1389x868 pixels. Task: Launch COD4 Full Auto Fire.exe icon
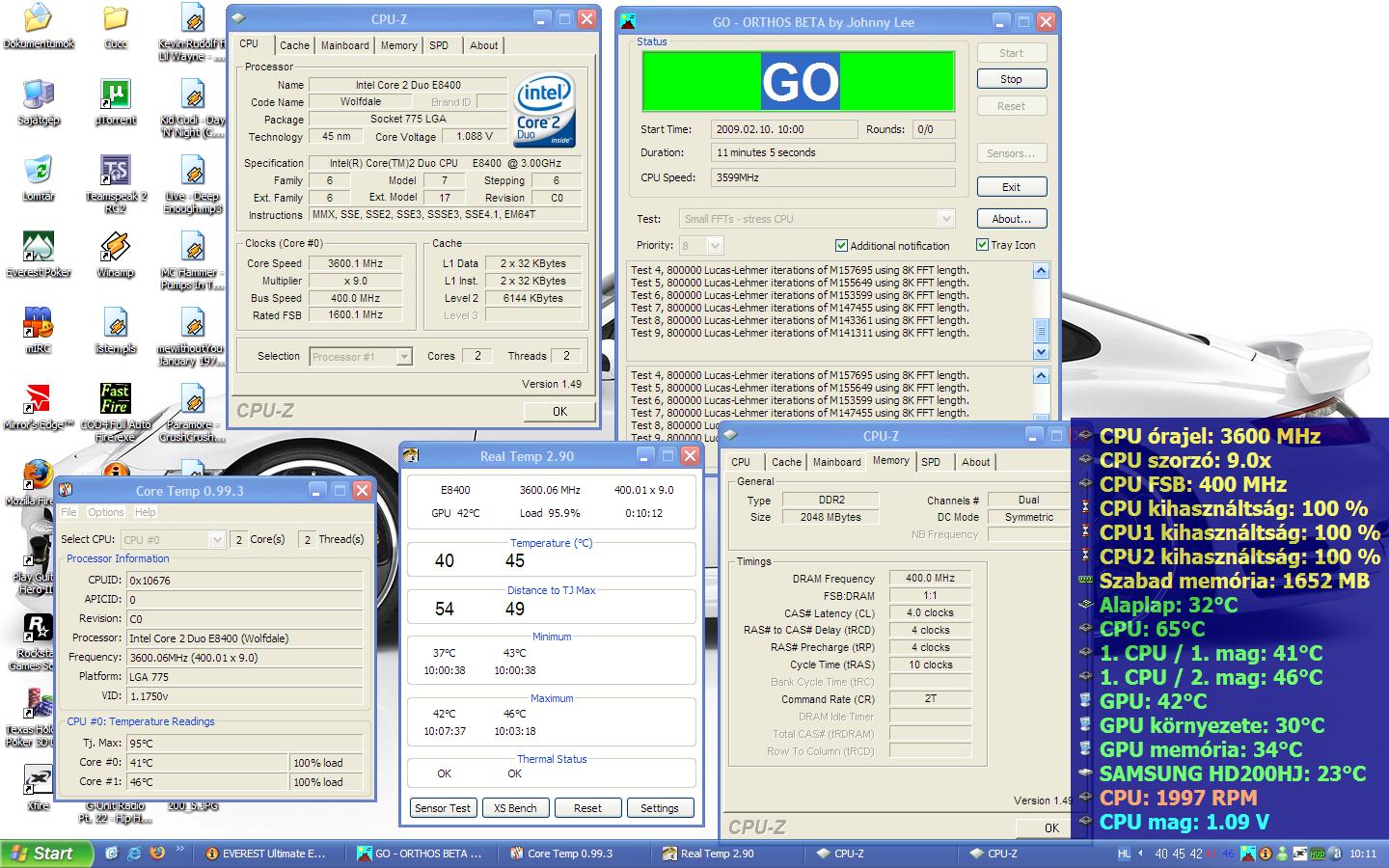115,412
